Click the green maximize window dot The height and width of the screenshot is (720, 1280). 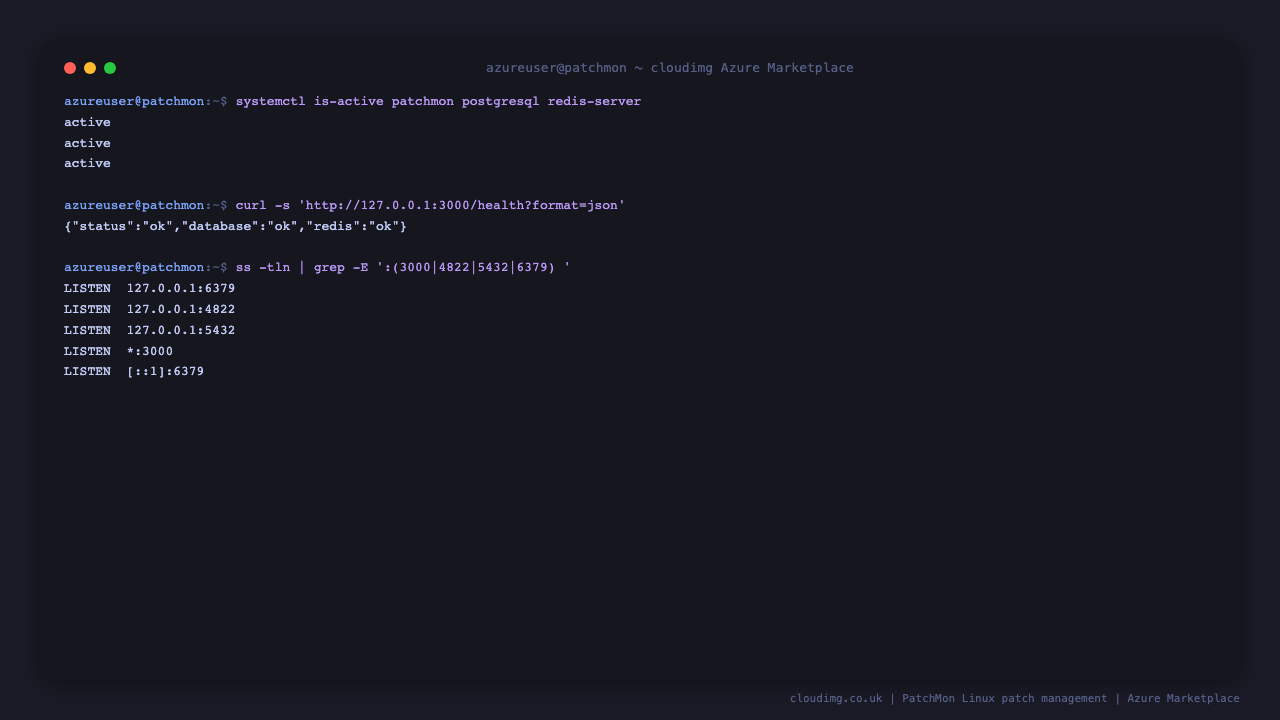110,68
